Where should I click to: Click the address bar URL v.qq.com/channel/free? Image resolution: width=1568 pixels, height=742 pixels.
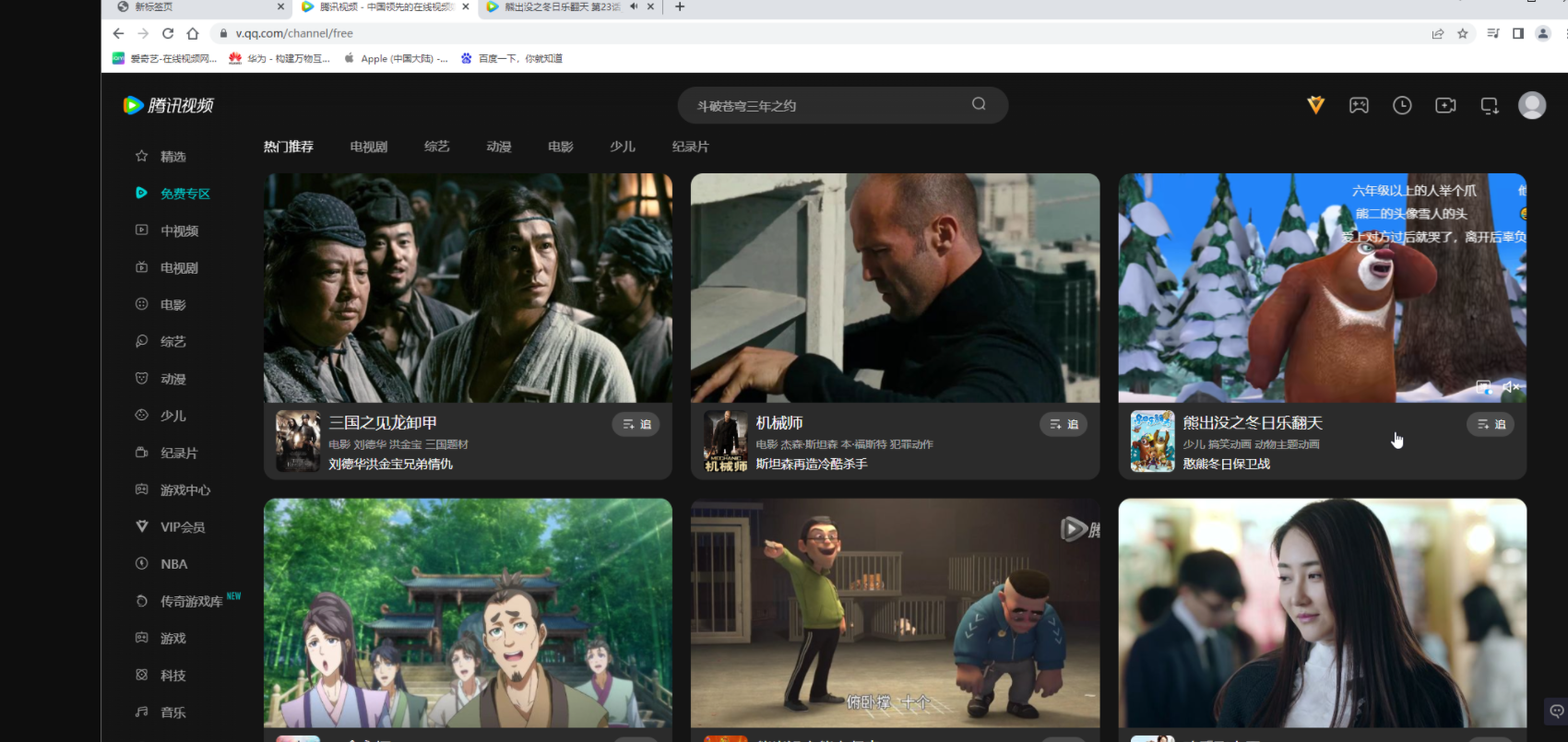[x=294, y=33]
